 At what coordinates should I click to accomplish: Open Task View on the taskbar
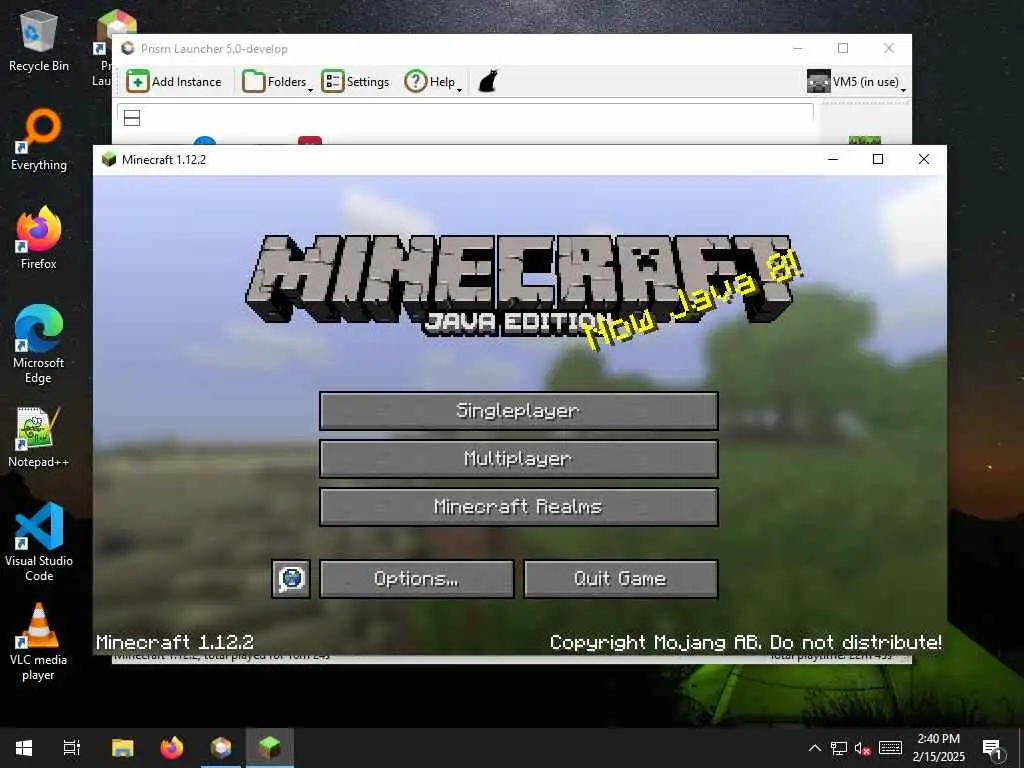72,748
